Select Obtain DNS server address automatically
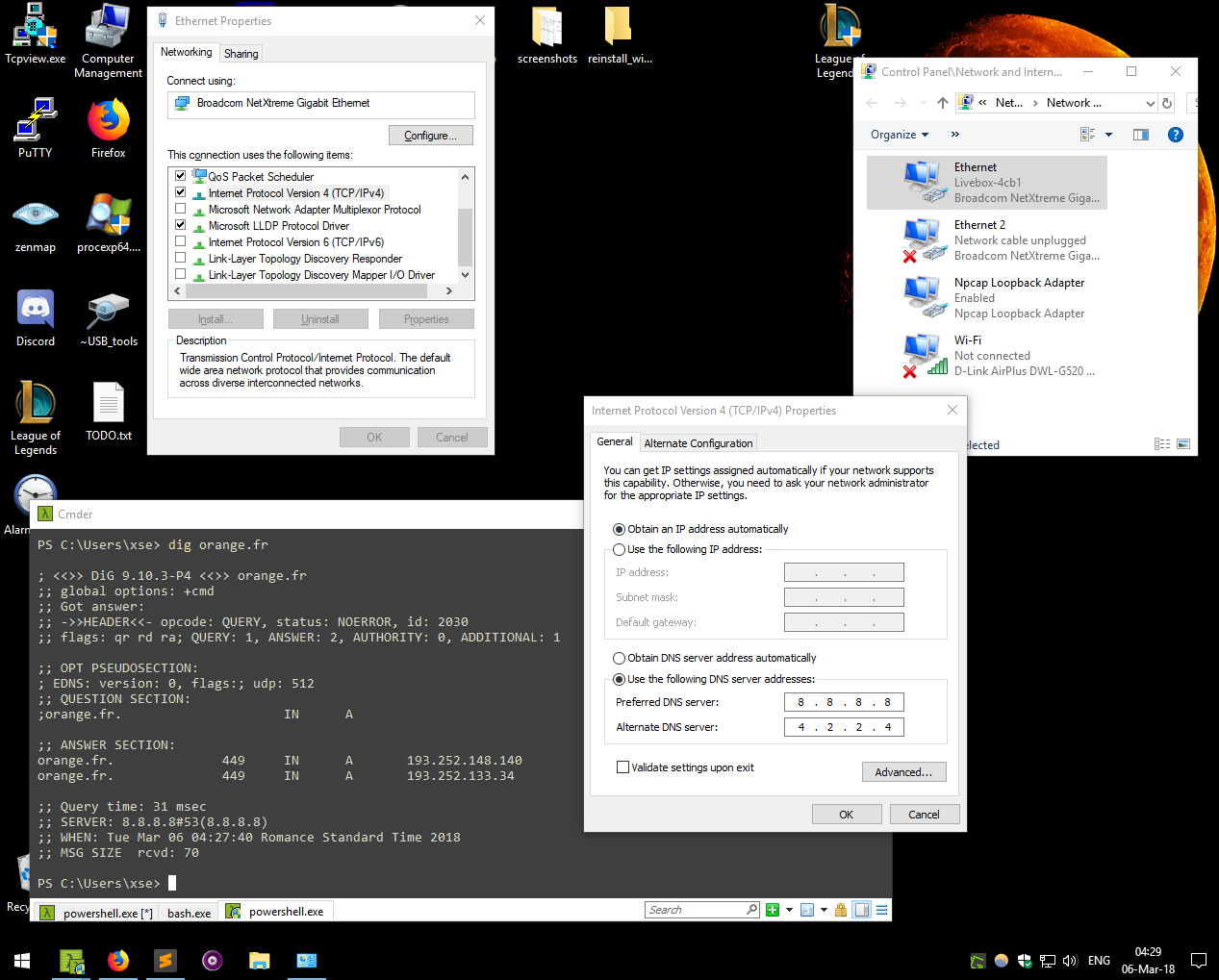The width and height of the screenshot is (1219, 980). [x=620, y=658]
